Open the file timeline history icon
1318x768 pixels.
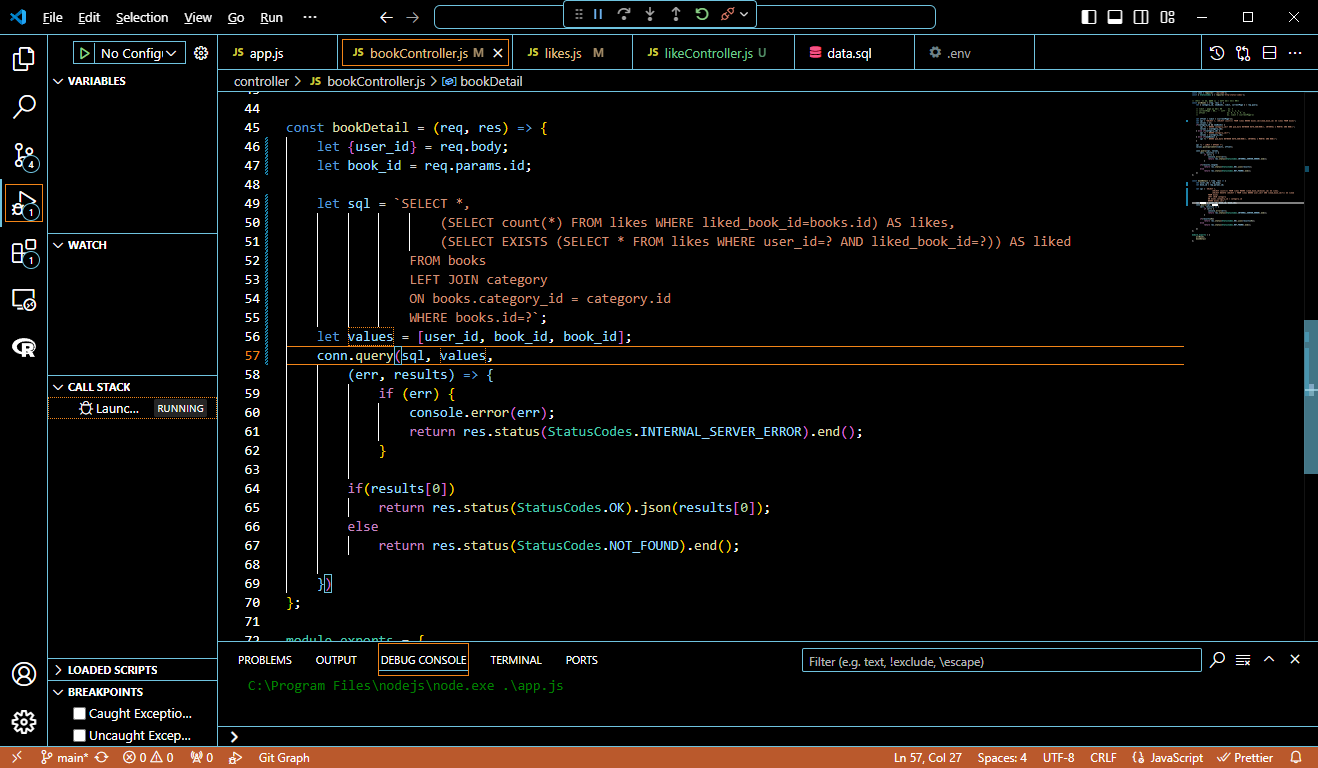[1217, 53]
